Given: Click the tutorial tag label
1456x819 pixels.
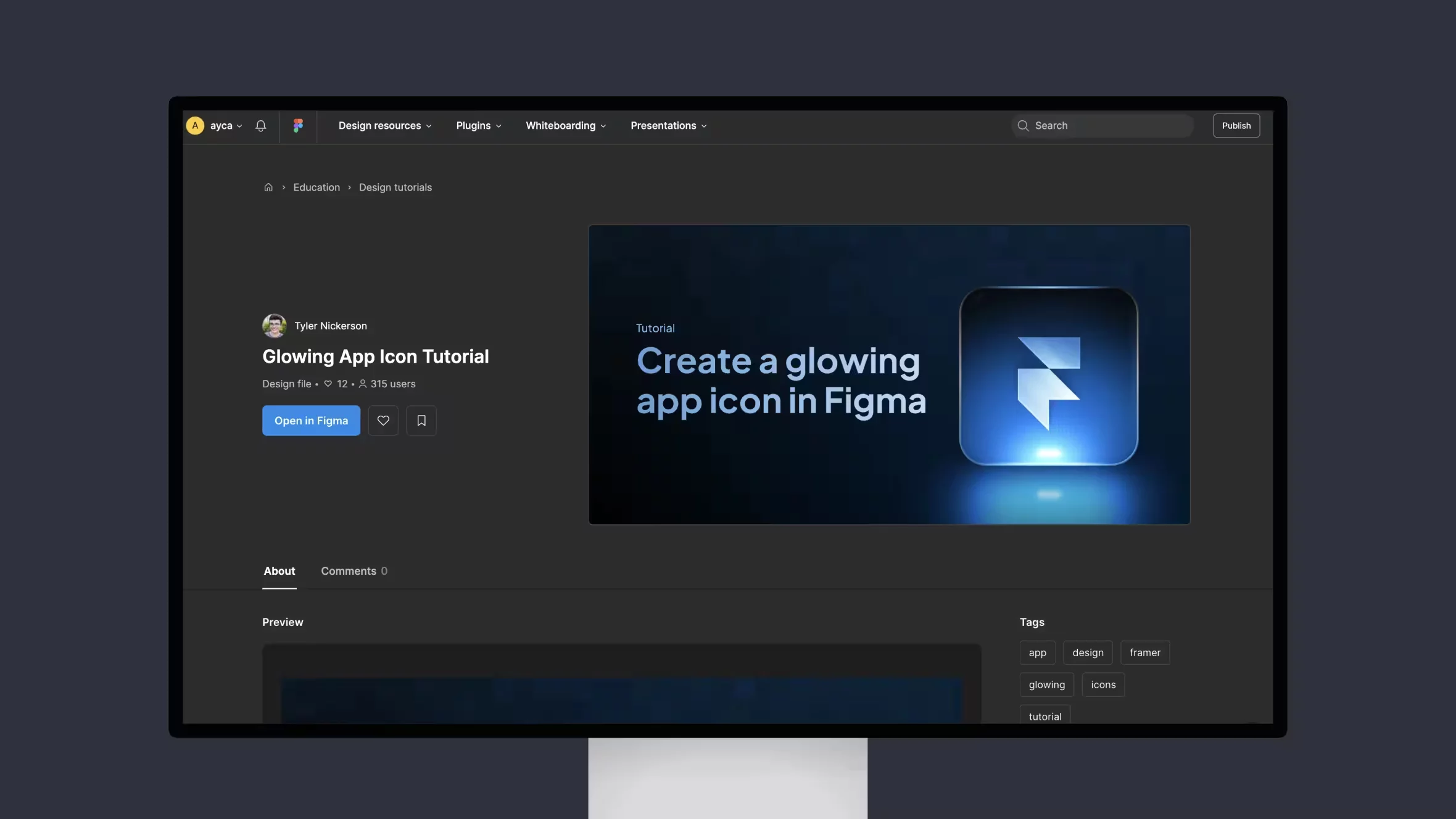Looking at the screenshot, I should tap(1045, 716).
